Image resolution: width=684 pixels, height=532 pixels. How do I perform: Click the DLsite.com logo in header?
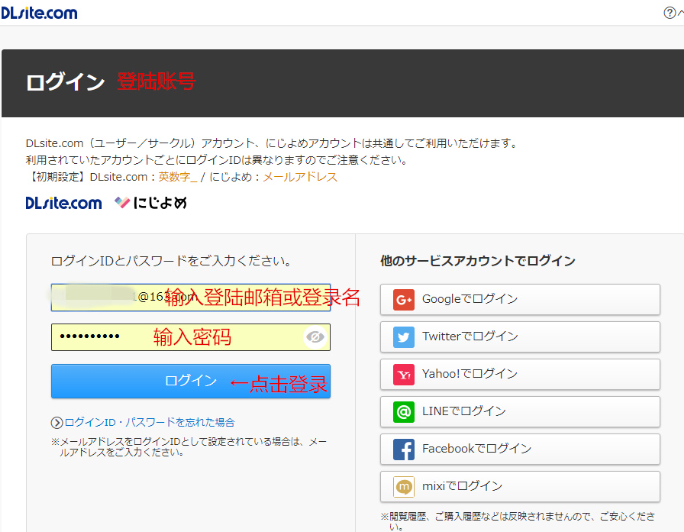click(x=39, y=13)
